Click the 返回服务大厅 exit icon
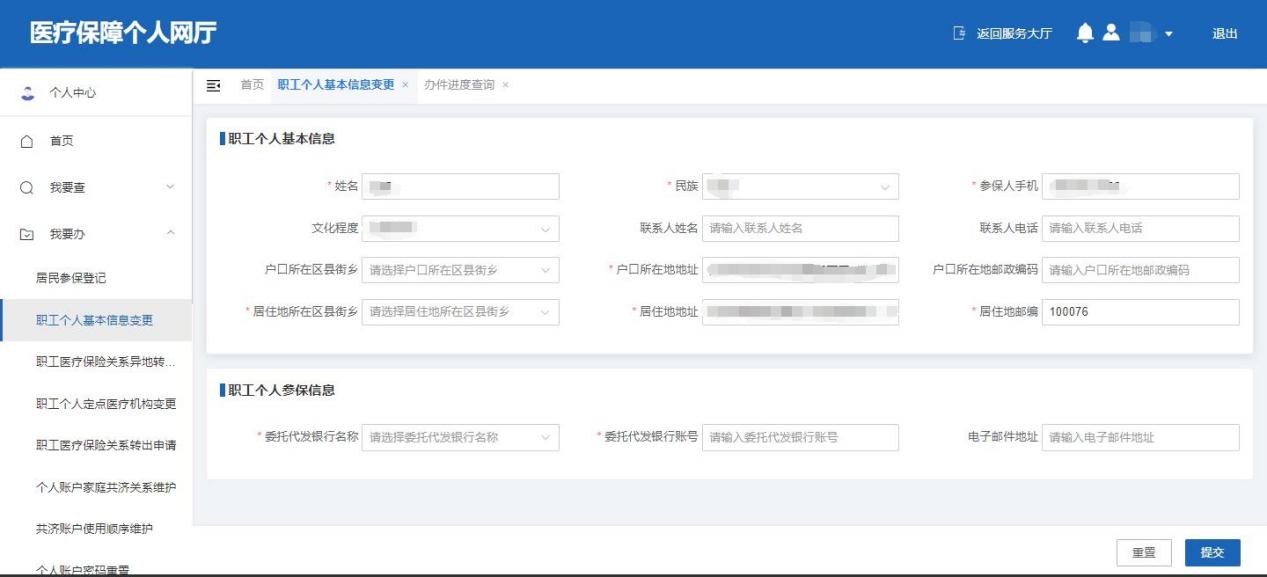Screen dimensions: 1267x577 960,34
